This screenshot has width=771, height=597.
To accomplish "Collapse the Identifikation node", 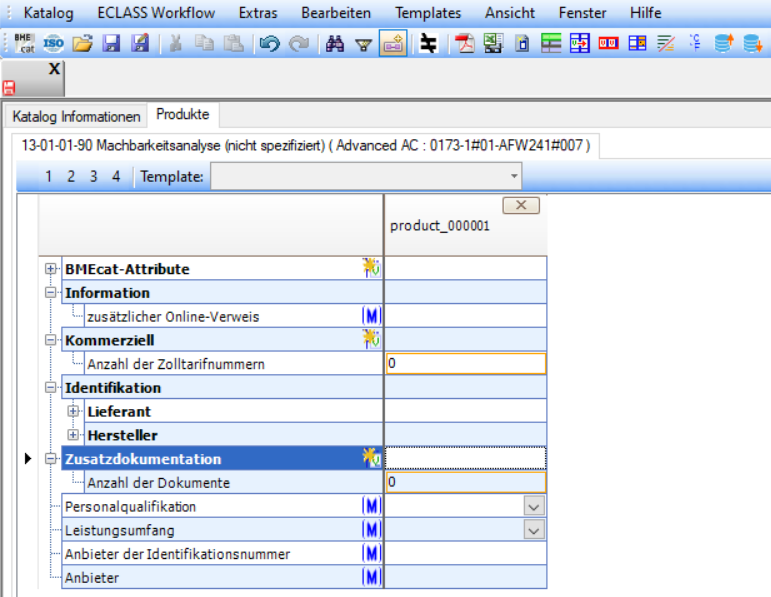I will coord(50,387).
